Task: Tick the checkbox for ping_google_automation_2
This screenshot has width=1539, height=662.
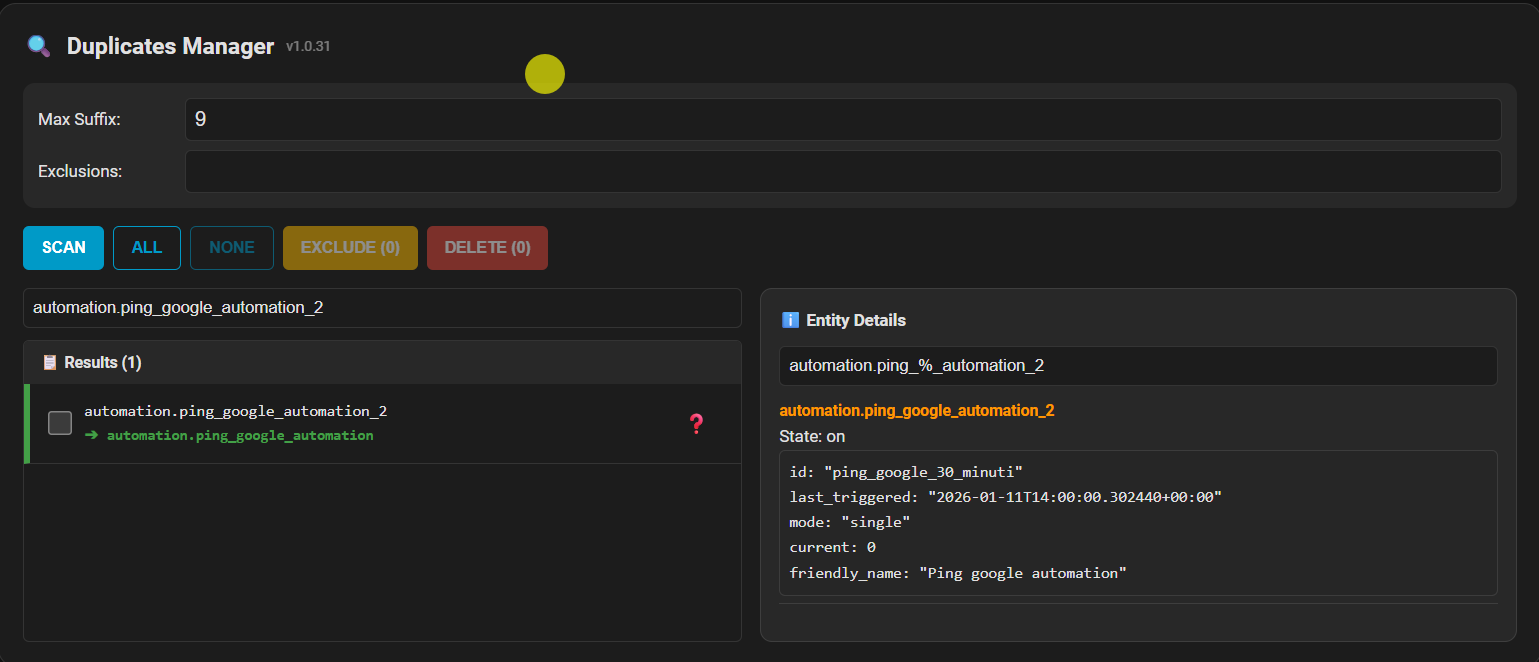Action: 60,423
